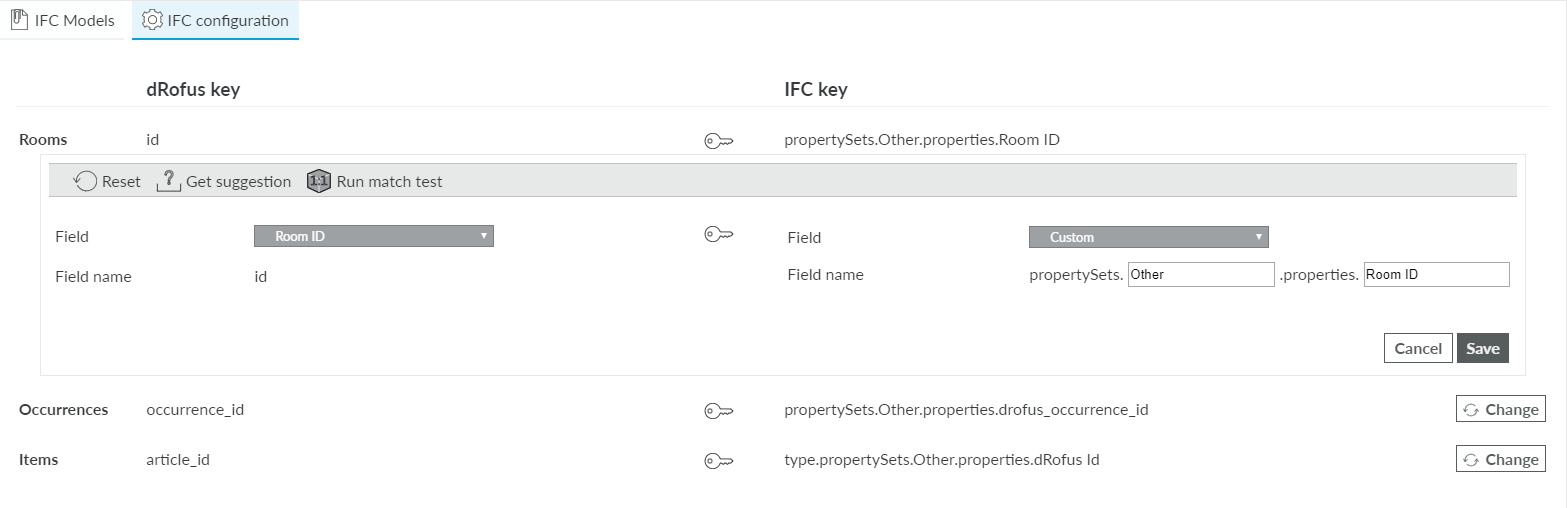Click the properties input containing Room ID
This screenshot has width=1567, height=508.
point(1436,274)
